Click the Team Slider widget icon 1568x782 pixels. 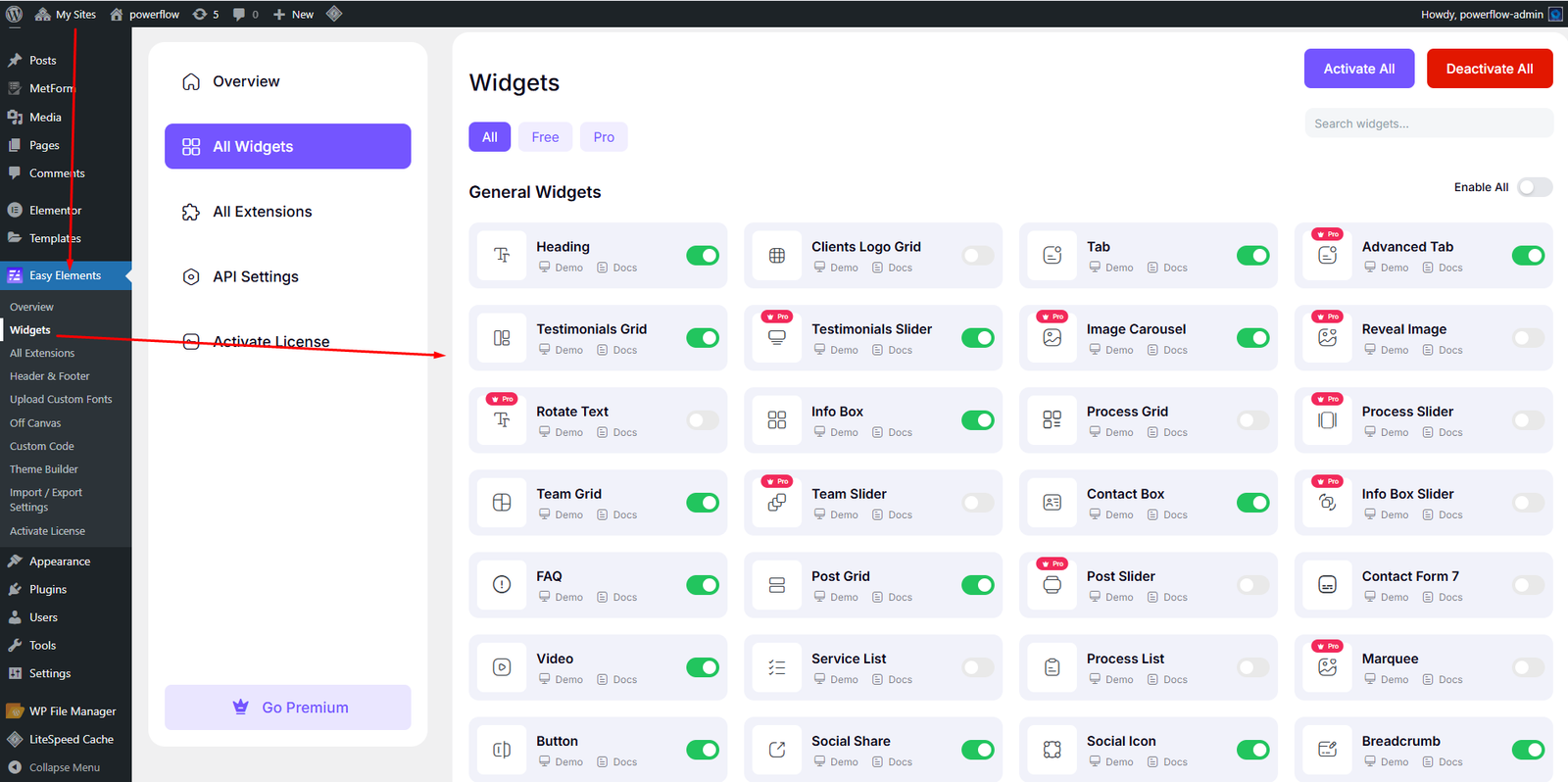(x=777, y=503)
